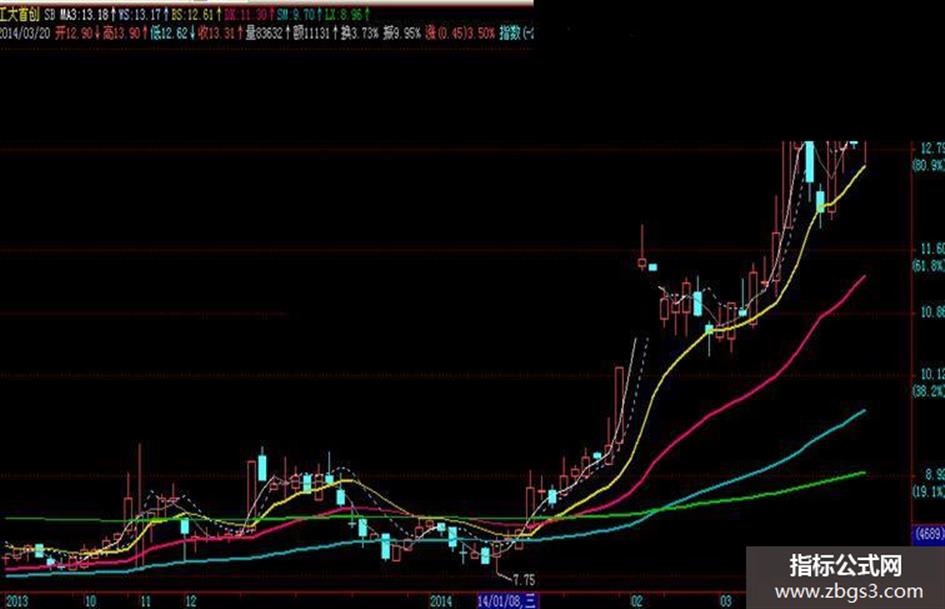Click the LX:8.96 indicator value

click(344, 14)
